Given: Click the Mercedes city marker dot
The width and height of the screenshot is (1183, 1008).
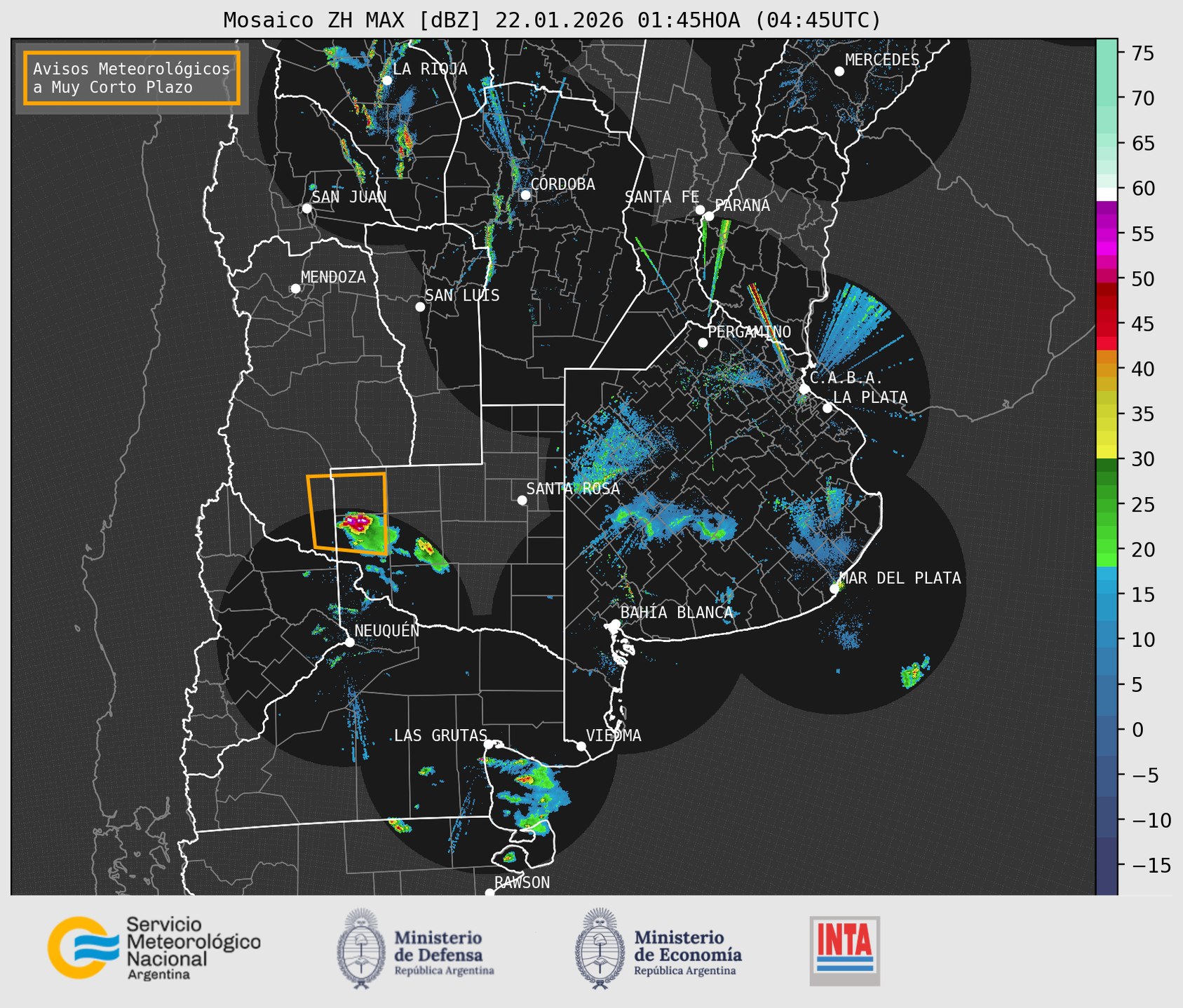Looking at the screenshot, I should point(839,71).
